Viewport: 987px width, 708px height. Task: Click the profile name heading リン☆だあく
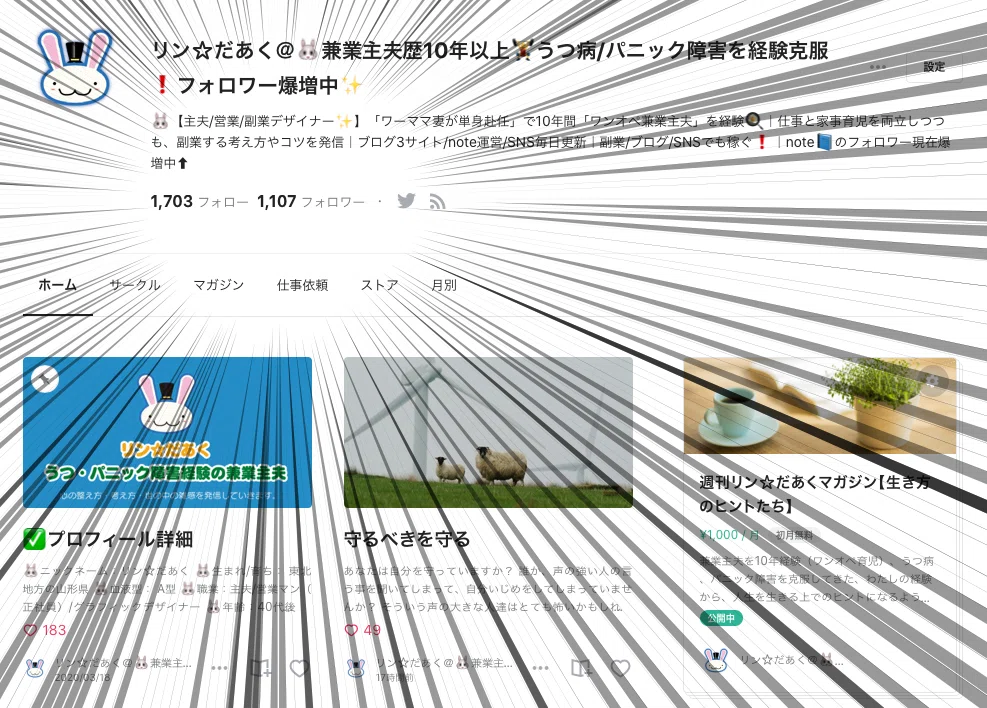490,67
